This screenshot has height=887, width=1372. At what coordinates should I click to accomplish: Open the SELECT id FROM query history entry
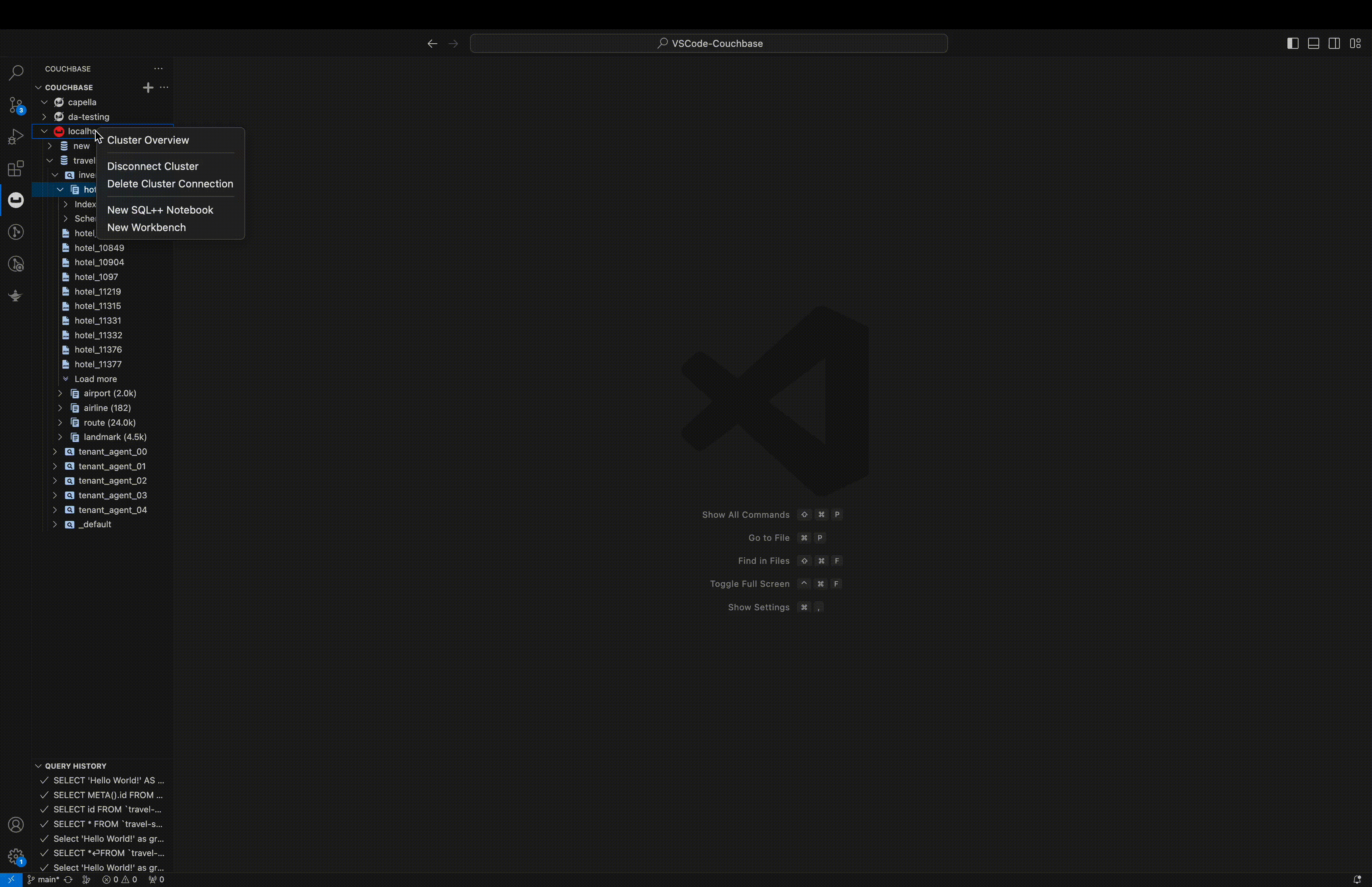(x=102, y=810)
